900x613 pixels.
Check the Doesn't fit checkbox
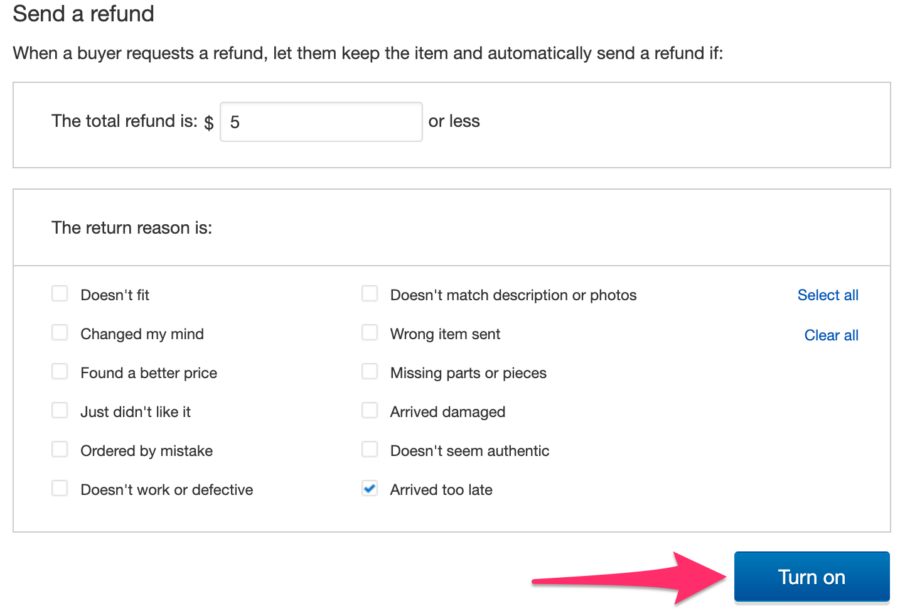coord(59,294)
